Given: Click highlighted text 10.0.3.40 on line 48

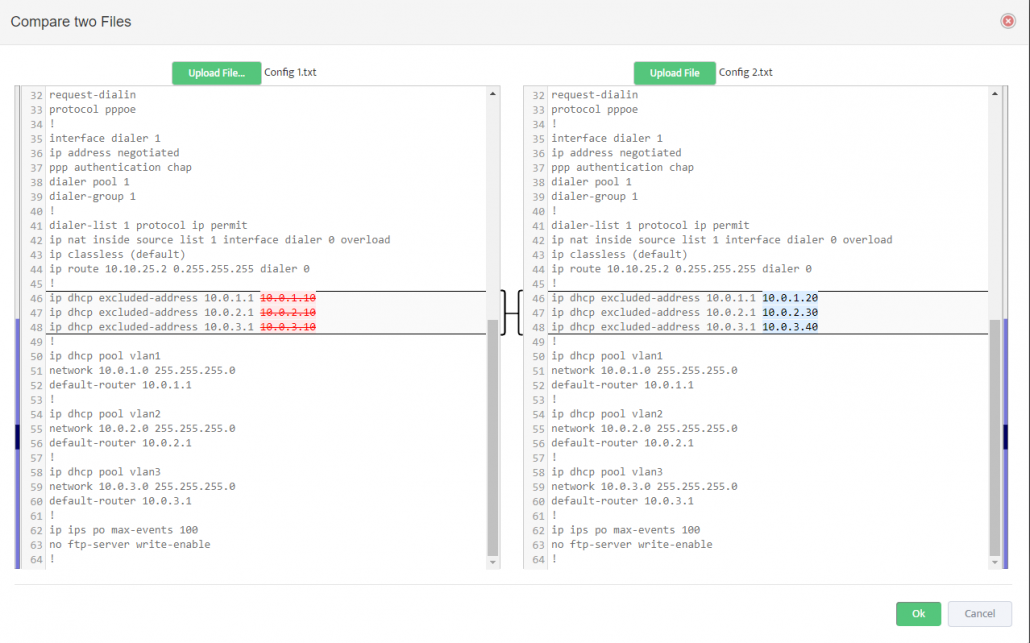Looking at the screenshot, I should [x=790, y=326].
